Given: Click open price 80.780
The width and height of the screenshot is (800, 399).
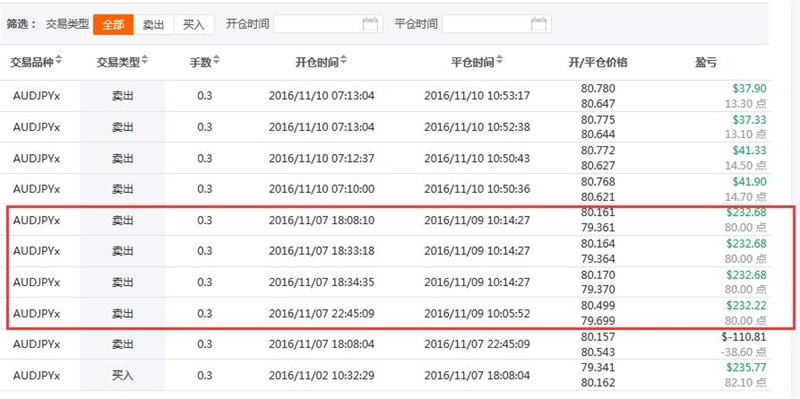Looking at the screenshot, I should (598, 89).
